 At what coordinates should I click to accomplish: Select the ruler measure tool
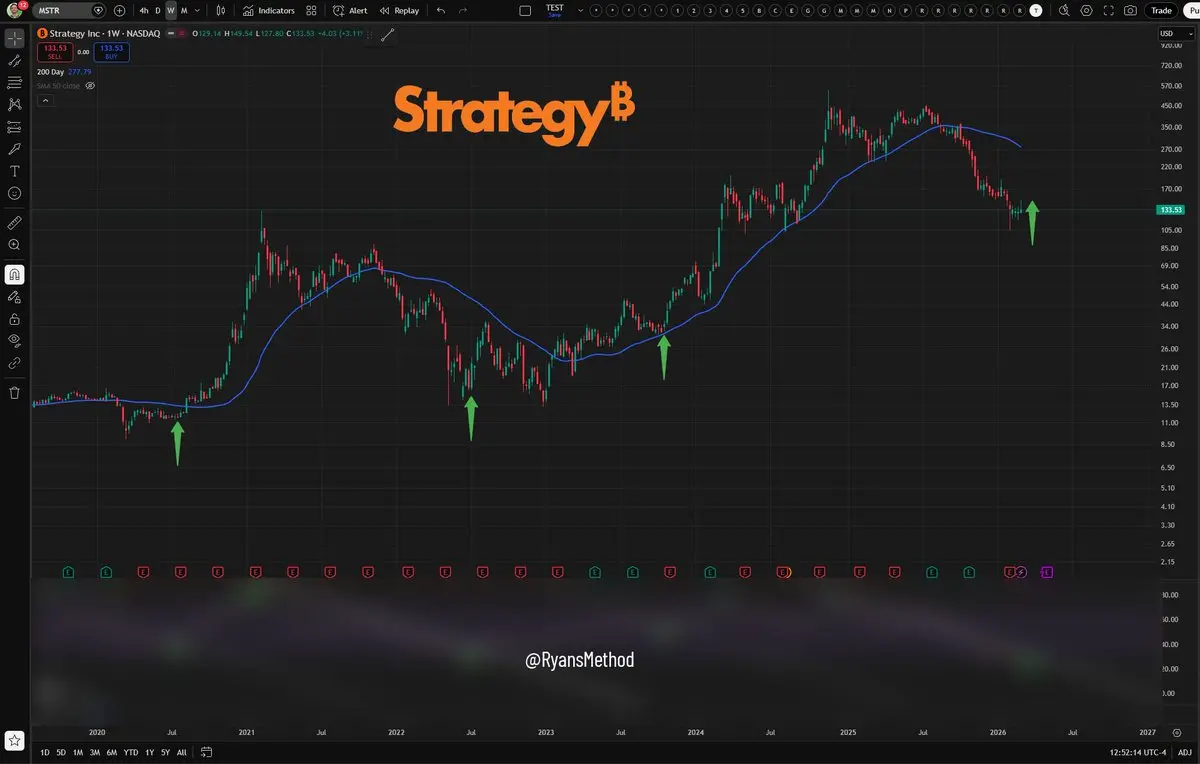click(15, 222)
